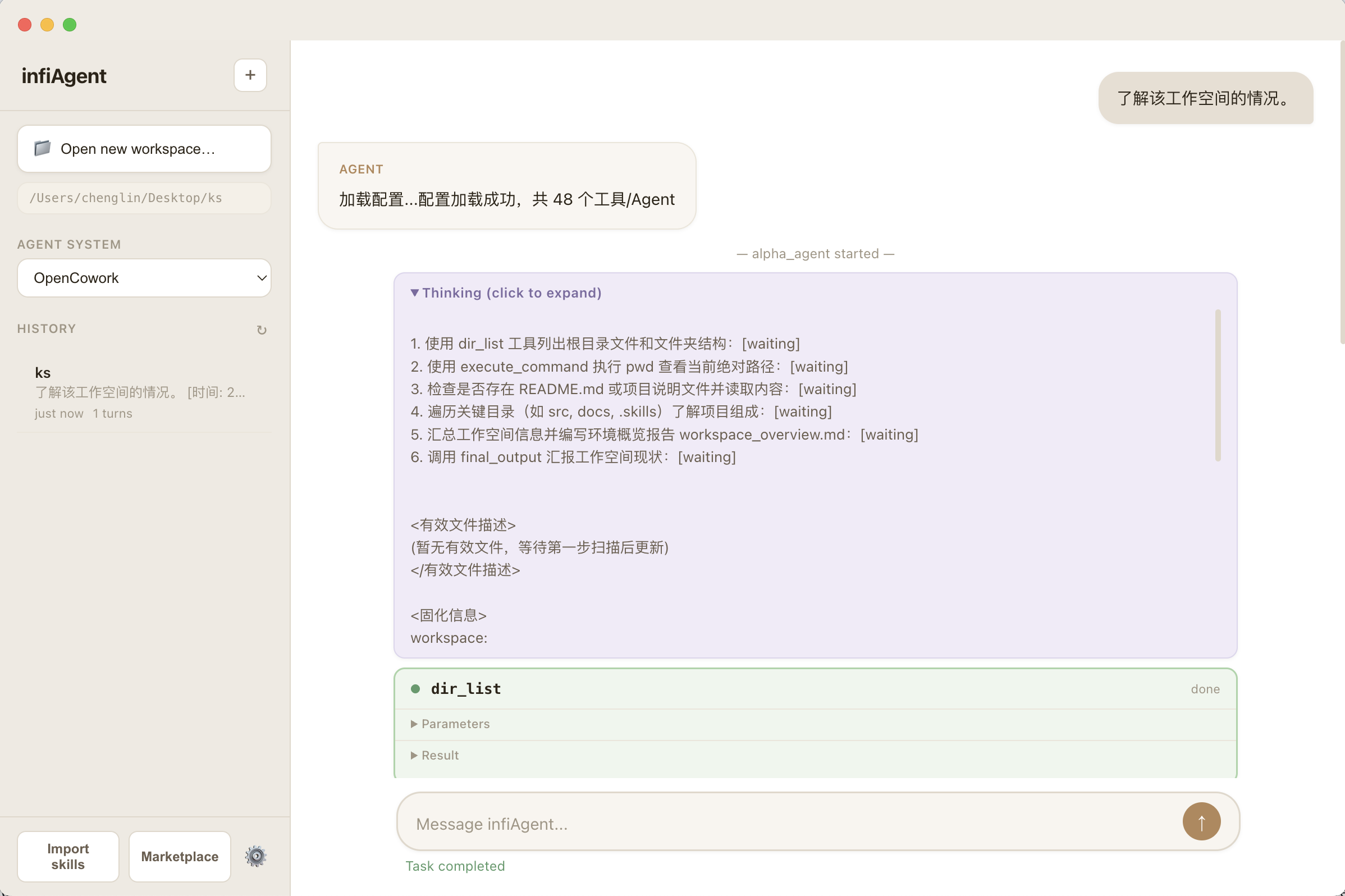Open the OpenCowork agent system dropdown
Screen dimensions: 1345x896
(x=144, y=278)
